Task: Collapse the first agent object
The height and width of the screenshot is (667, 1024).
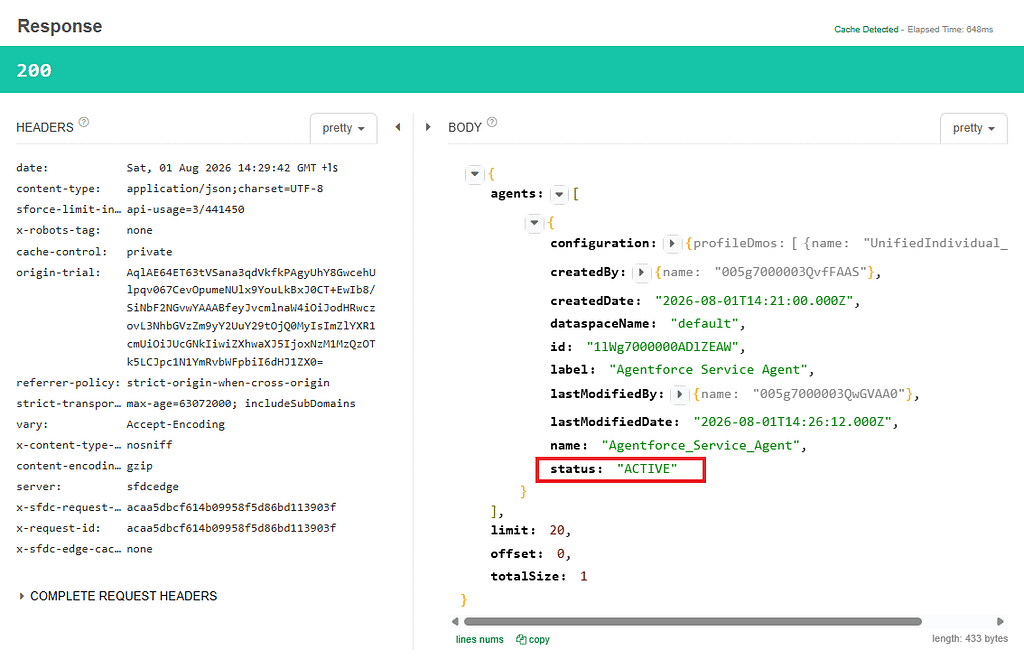Action: pos(534,223)
